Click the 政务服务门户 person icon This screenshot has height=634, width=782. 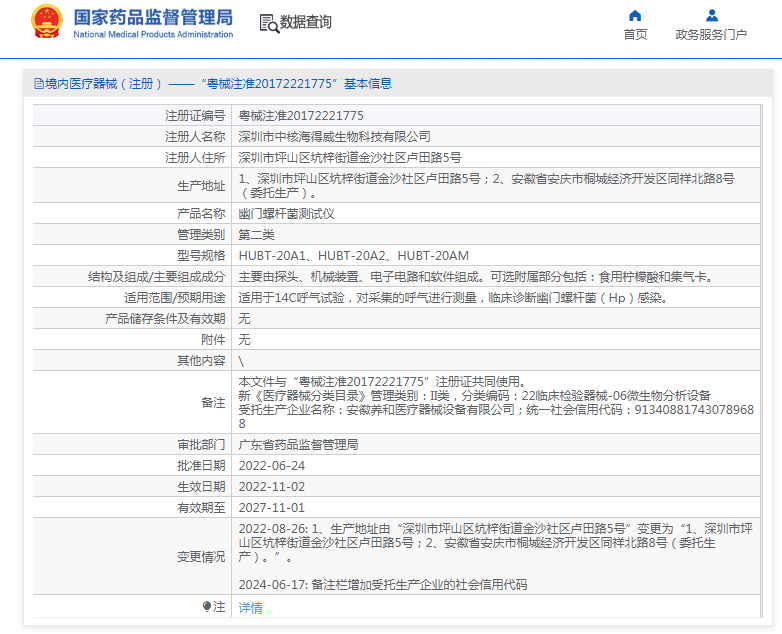[x=712, y=15]
